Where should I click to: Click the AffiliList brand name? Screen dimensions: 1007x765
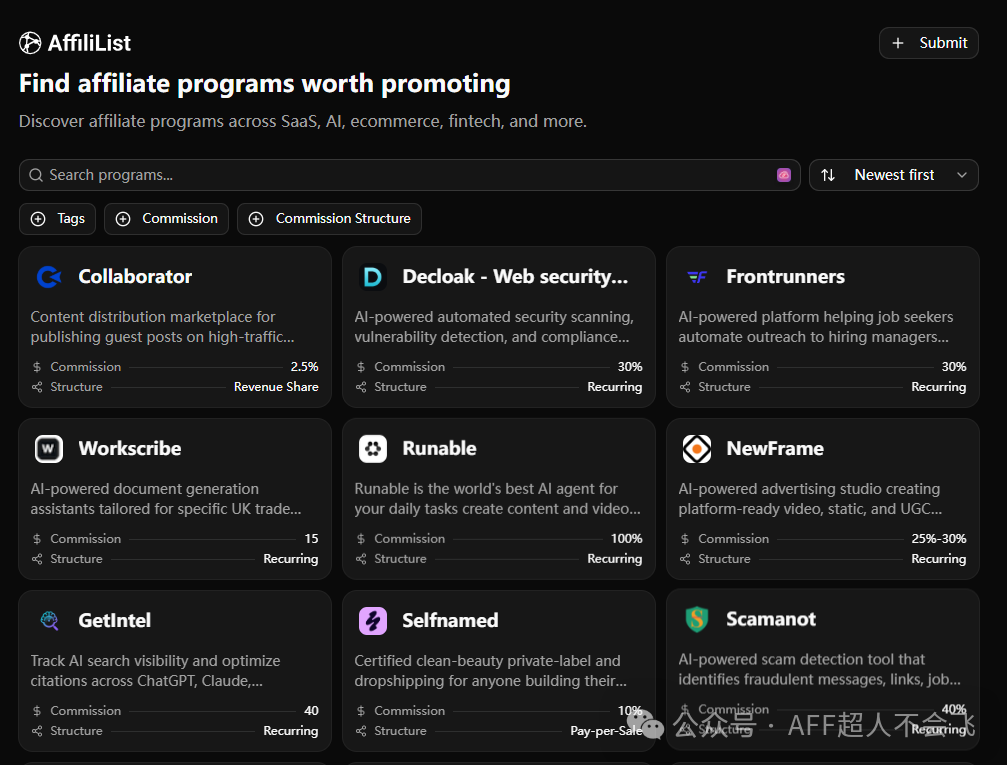[x=89, y=43]
